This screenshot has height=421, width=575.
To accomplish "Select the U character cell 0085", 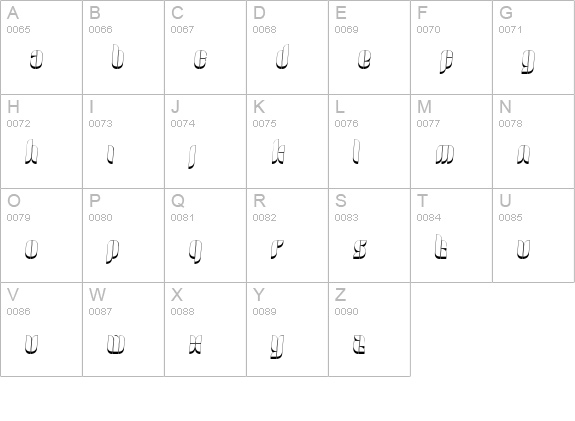I will 534,235.
